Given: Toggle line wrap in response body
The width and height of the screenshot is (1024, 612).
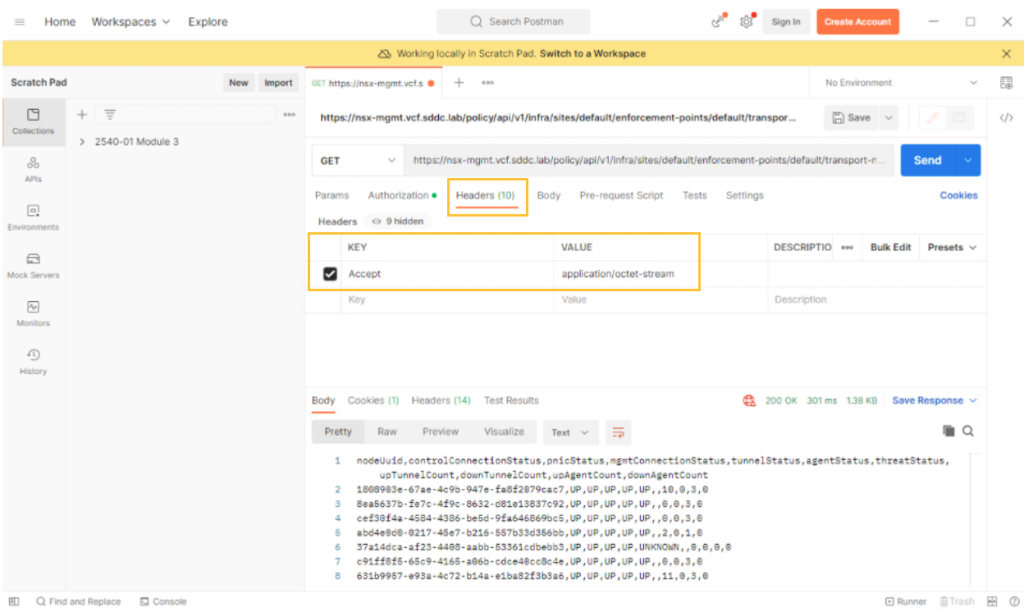Looking at the screenshot, I should [x=618, y=432].
